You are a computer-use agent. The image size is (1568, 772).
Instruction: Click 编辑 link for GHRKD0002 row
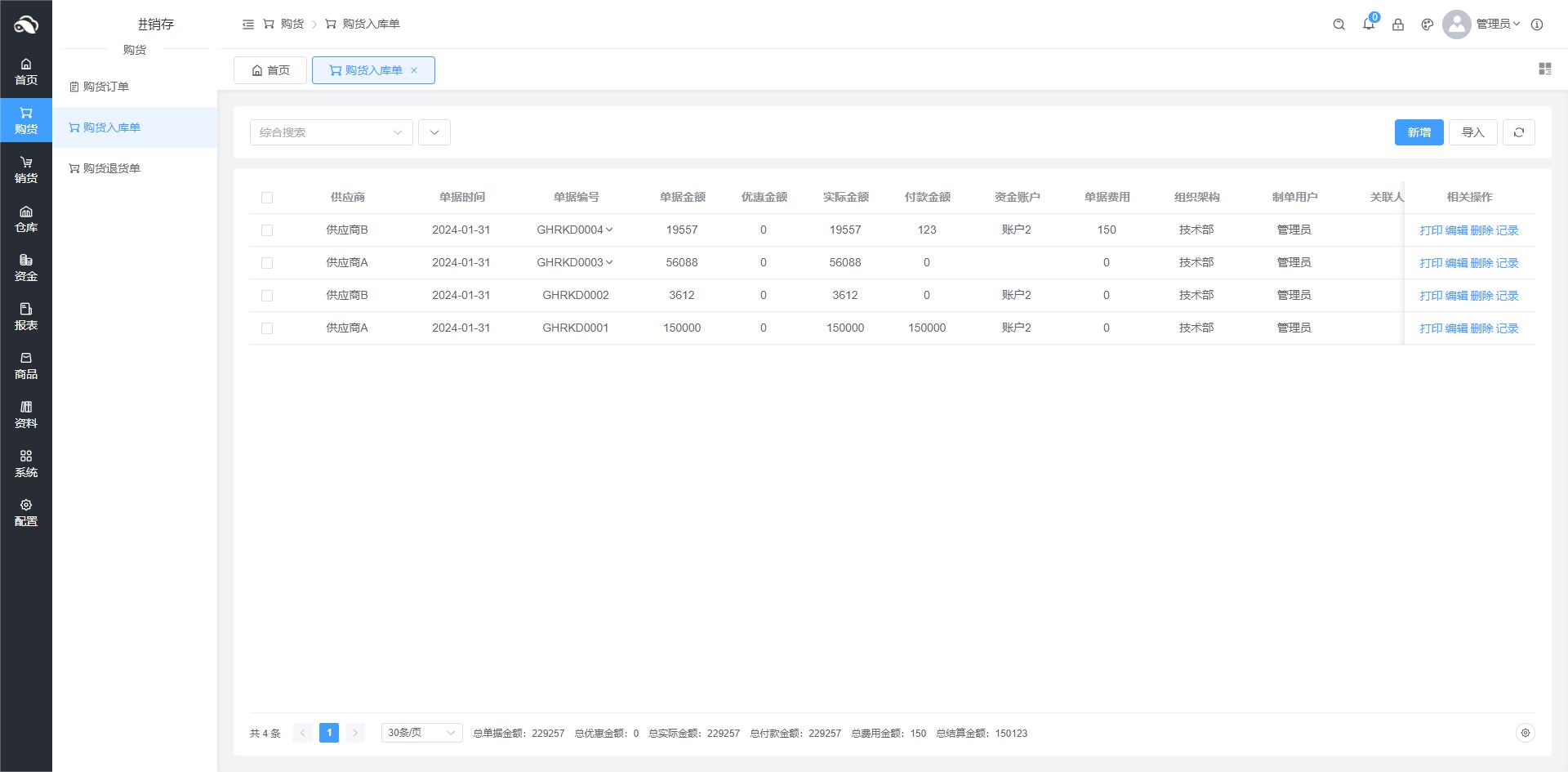click(1456, 296)
